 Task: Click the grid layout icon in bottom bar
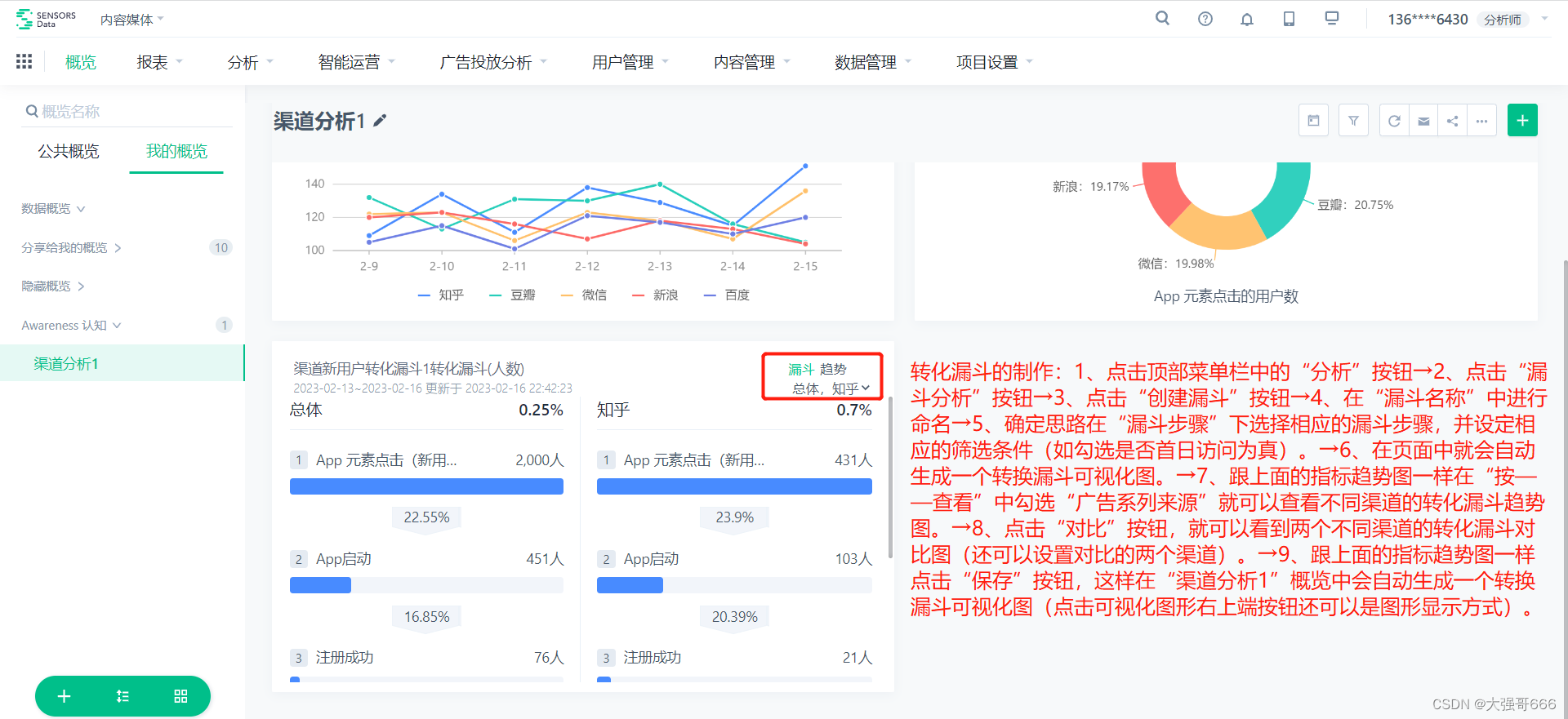[180, 696]
